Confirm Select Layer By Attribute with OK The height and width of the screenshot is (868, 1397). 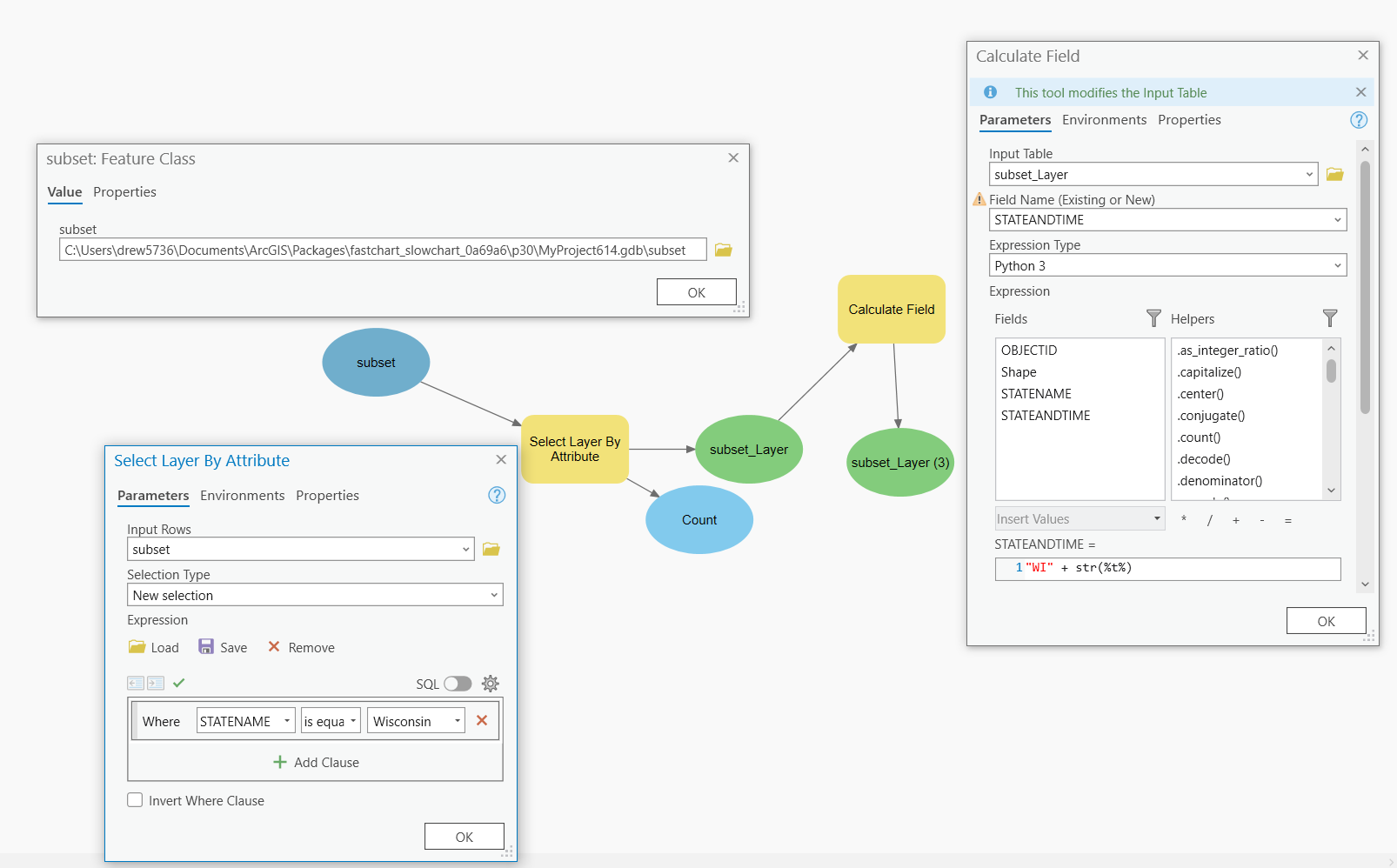[464, 836]
